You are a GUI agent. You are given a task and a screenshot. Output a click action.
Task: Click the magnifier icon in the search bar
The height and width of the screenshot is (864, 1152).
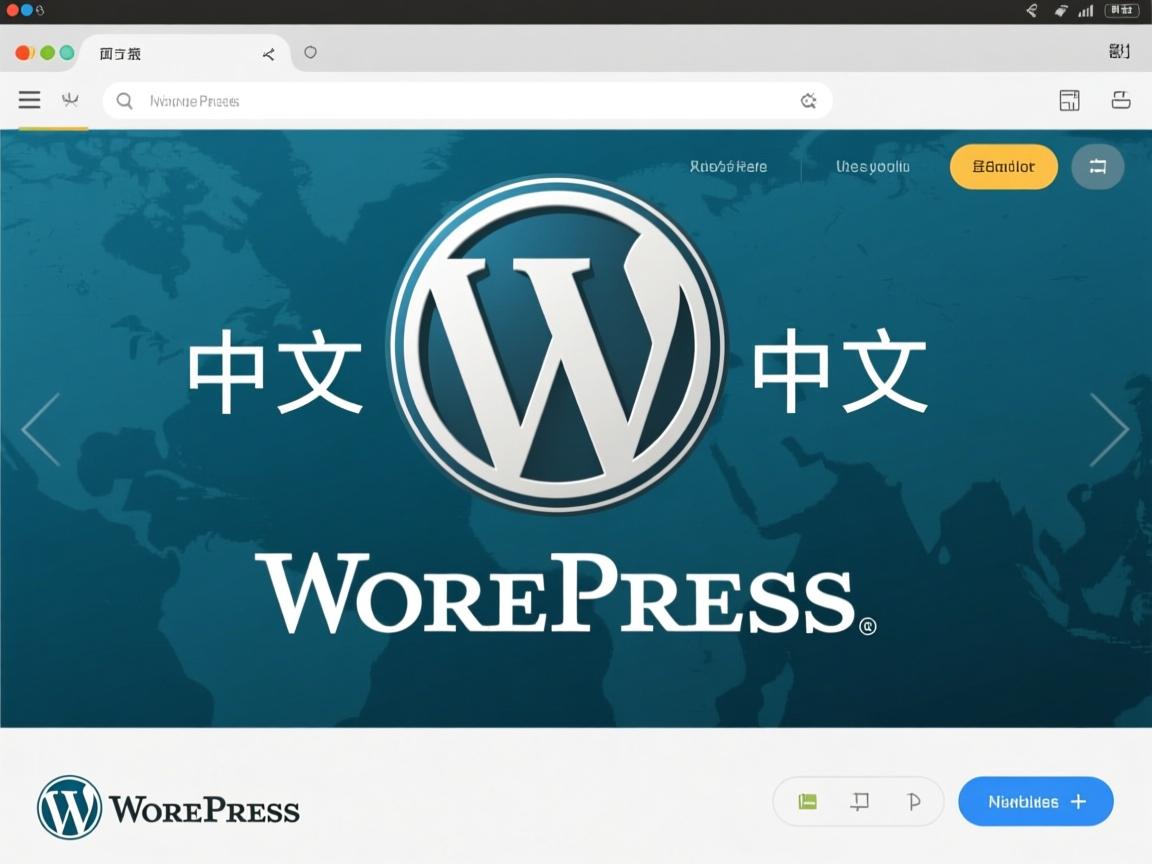coord(124,100)
